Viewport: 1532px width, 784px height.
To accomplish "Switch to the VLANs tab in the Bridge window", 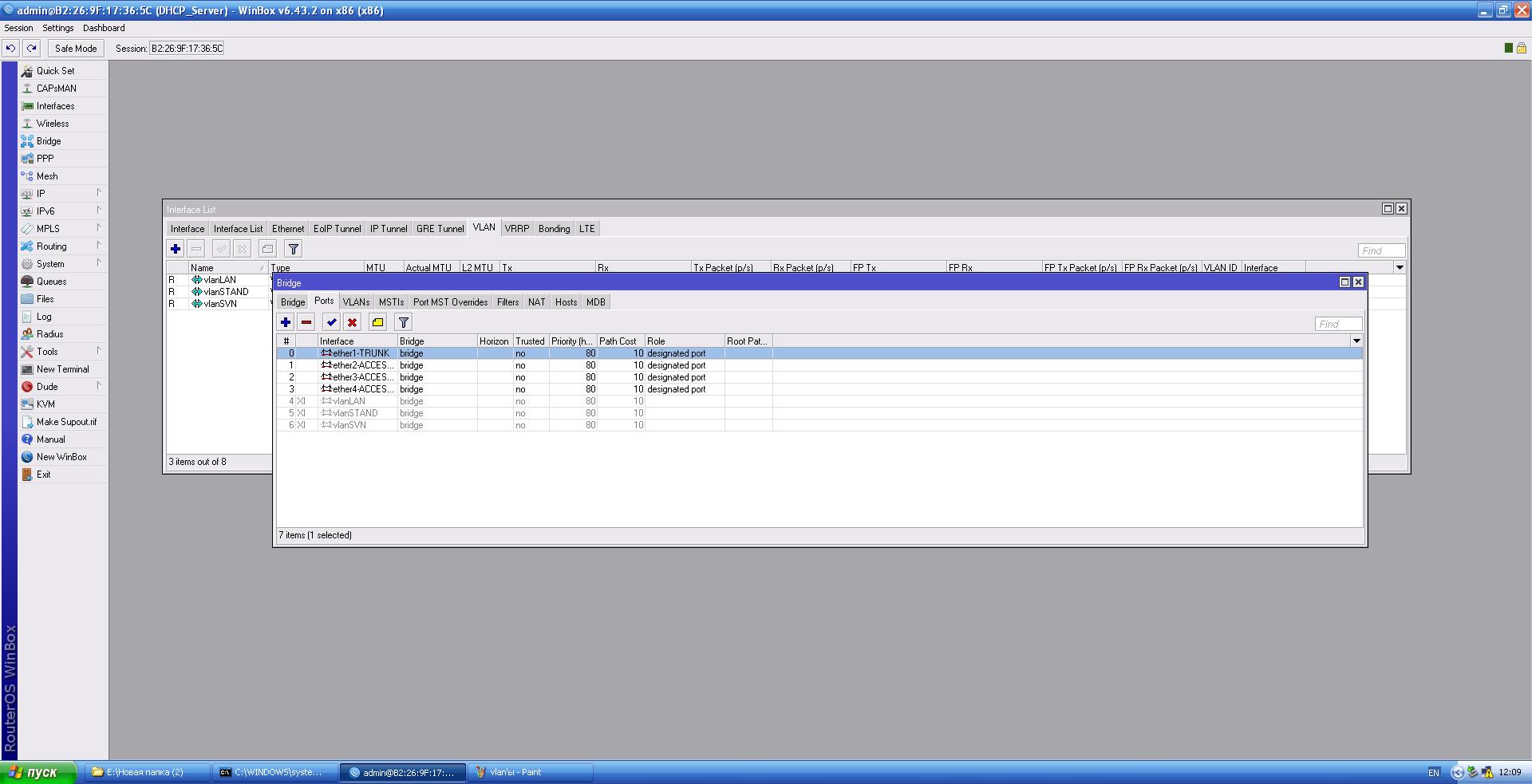I will pos(356,302).
